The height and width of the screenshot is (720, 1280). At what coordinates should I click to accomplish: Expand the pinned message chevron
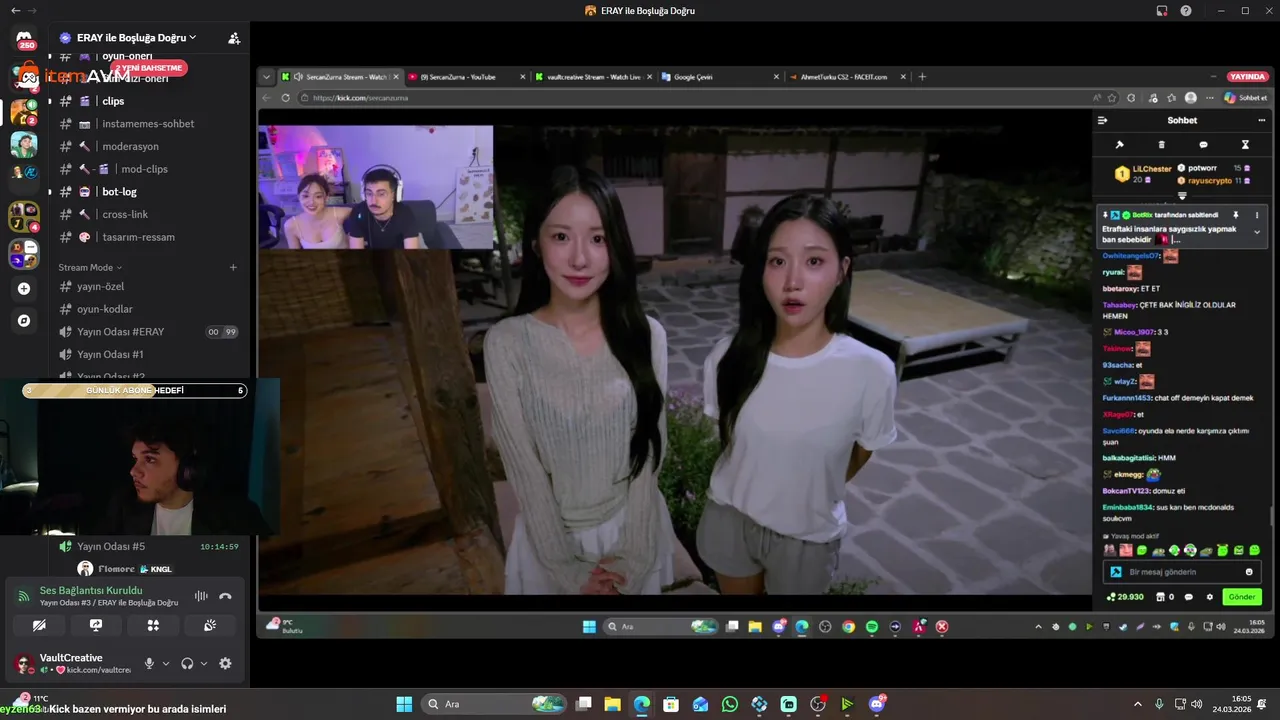pyautogui.click(x=1257, y=232)
